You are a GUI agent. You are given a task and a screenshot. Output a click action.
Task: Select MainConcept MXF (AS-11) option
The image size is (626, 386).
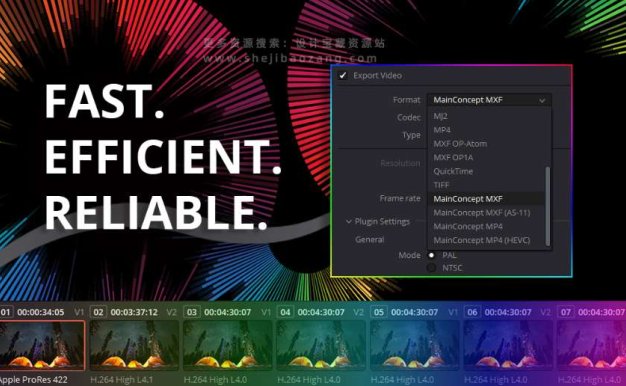482,213
